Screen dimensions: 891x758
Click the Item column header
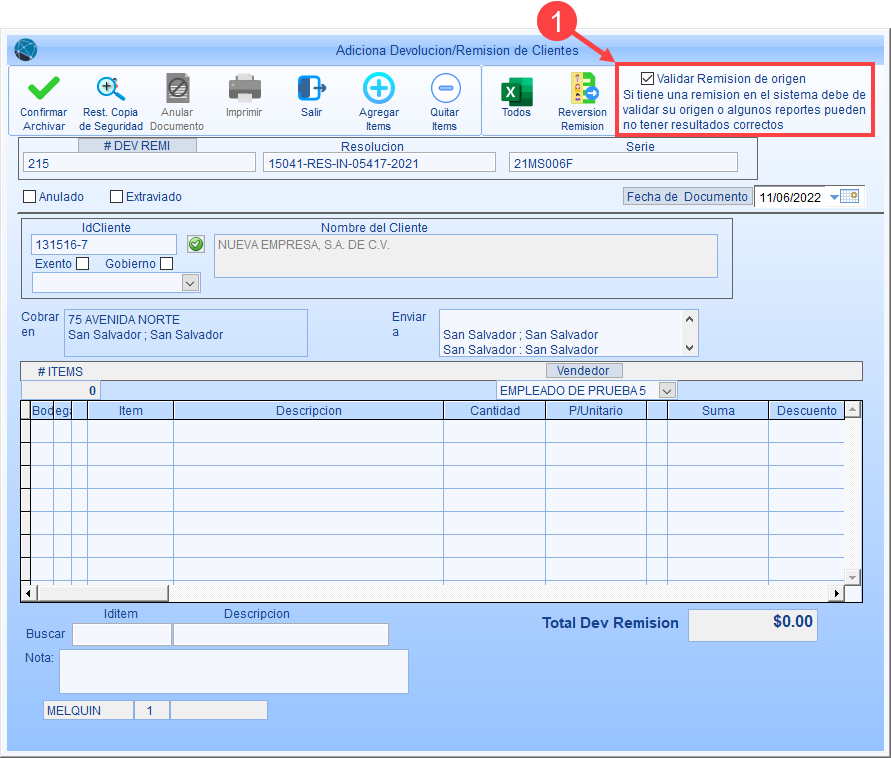131,410
